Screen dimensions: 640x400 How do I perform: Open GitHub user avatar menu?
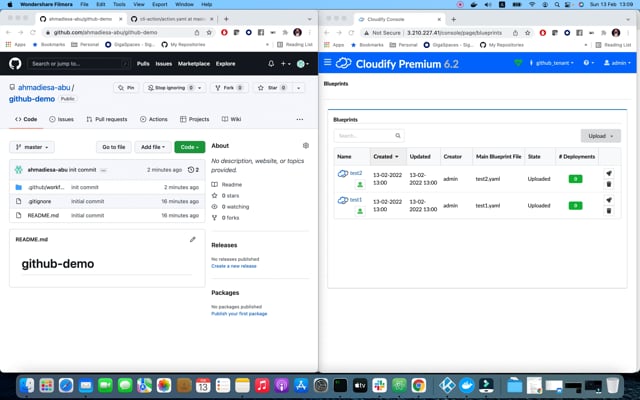[x=302, y=64]
